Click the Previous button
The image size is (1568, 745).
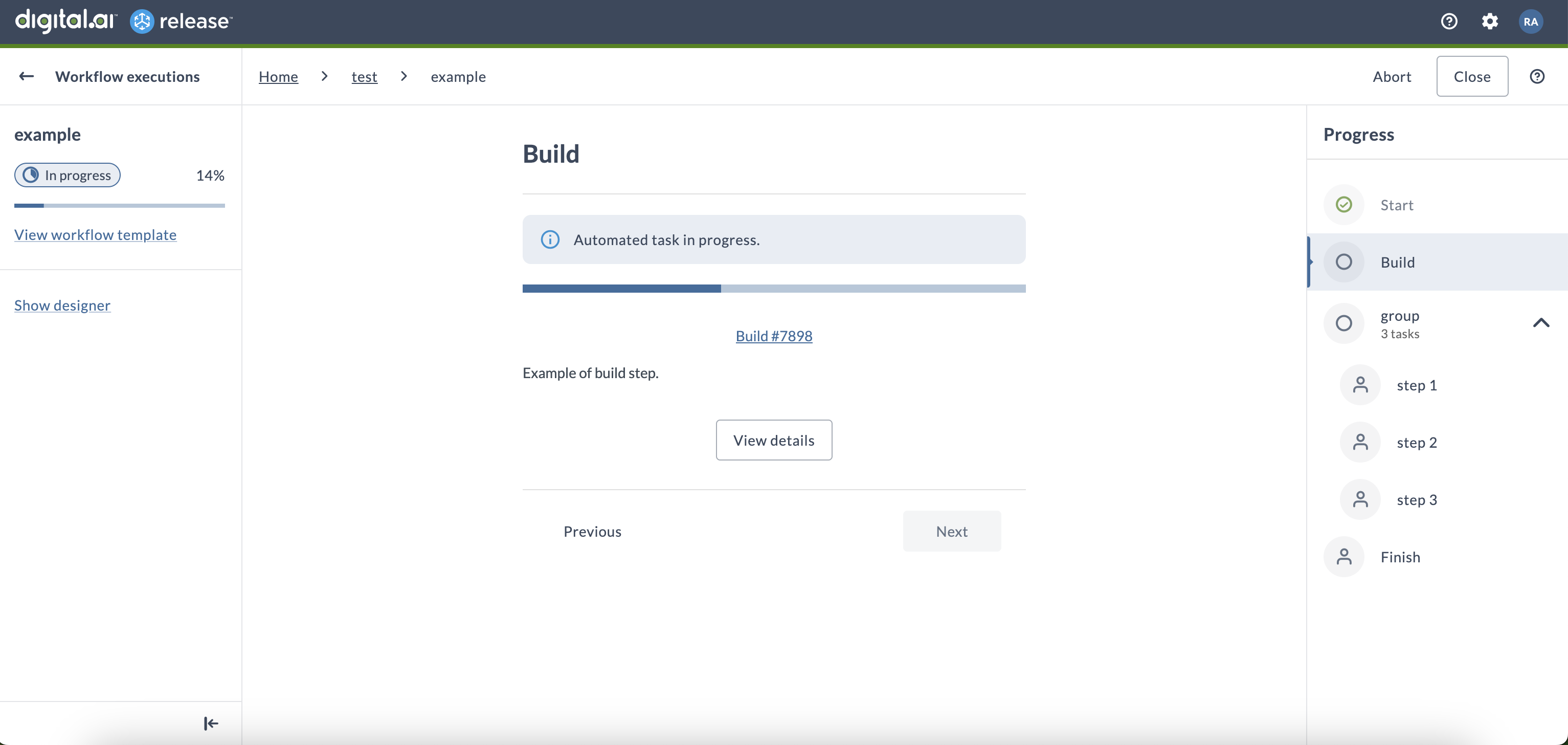coord(592,531)
